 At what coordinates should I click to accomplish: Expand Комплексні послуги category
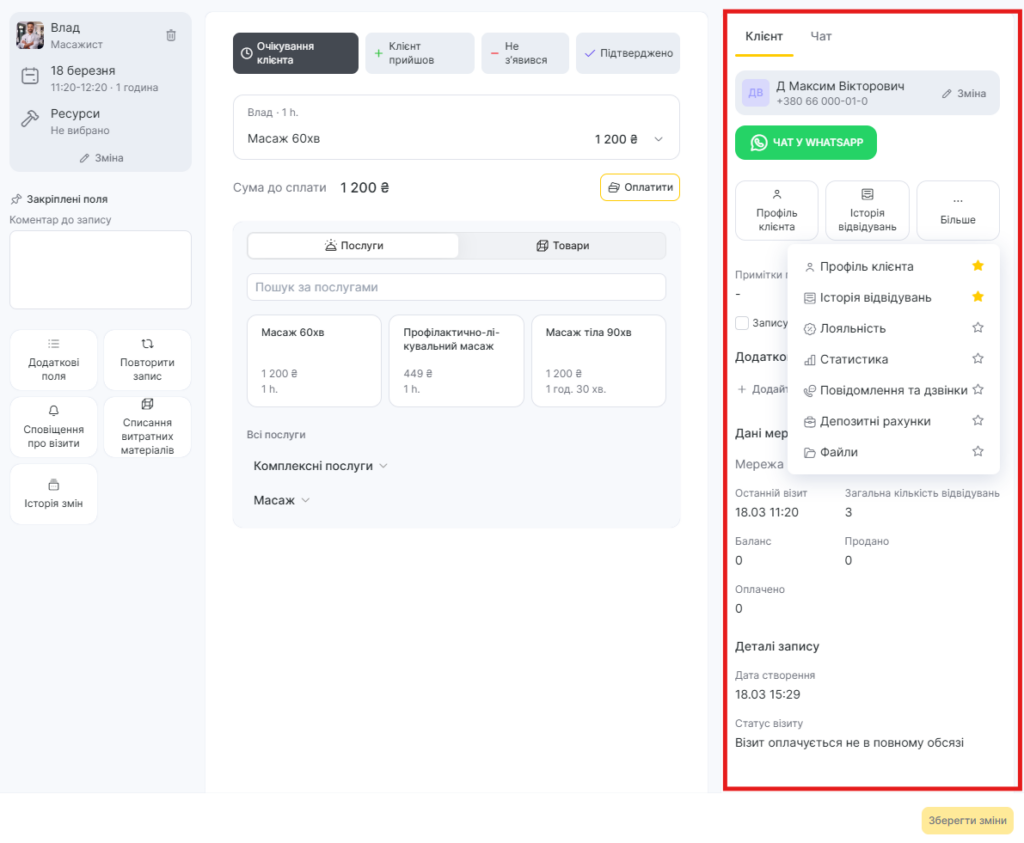[x=320, y=466]
